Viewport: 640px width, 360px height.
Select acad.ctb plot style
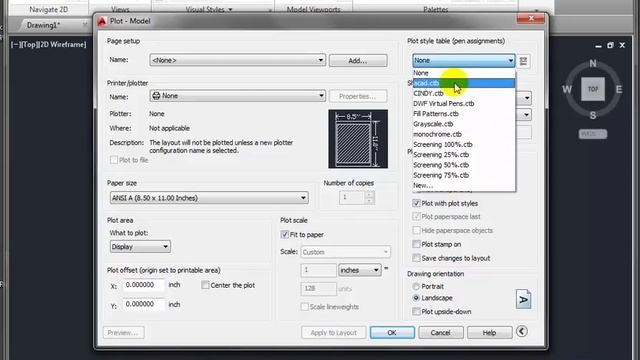coord(464,83)
